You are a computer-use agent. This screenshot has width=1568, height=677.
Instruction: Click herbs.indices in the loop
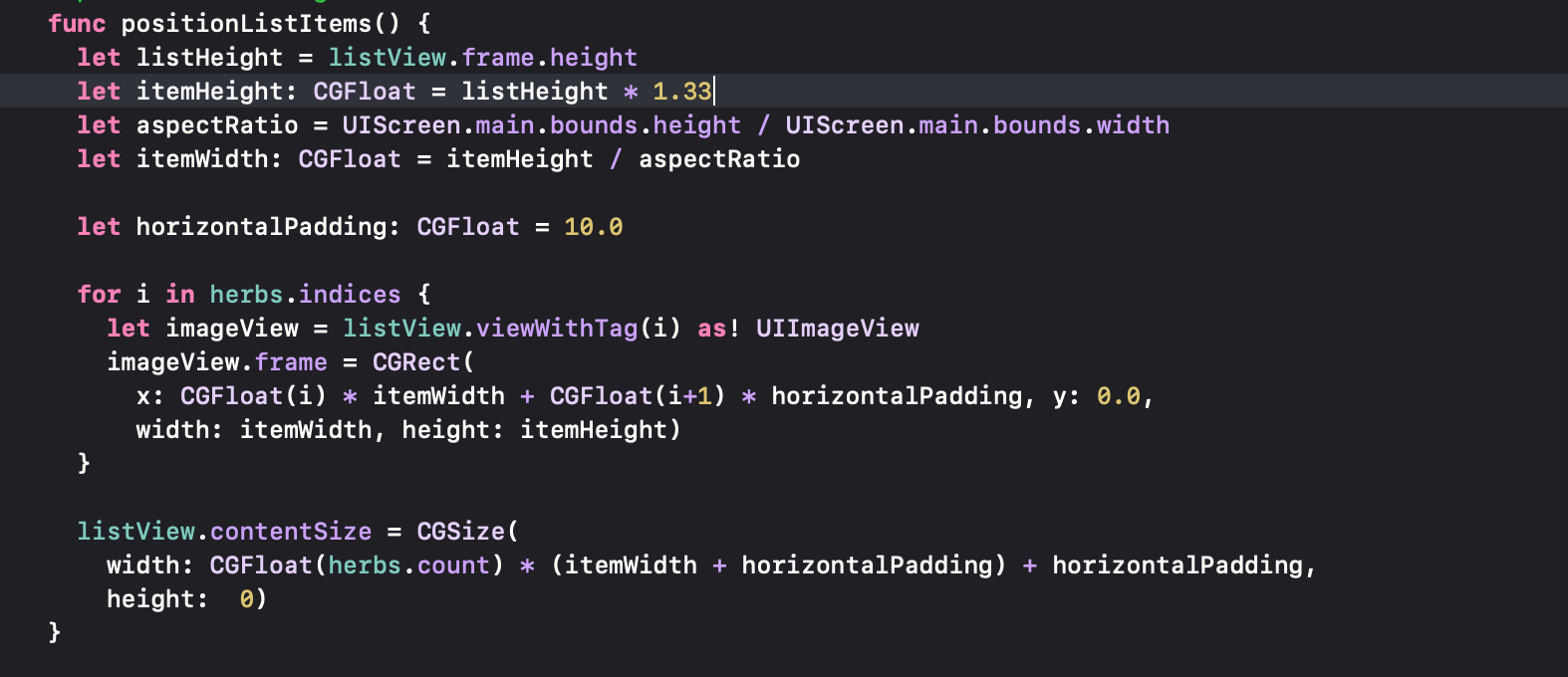[305, 295]
